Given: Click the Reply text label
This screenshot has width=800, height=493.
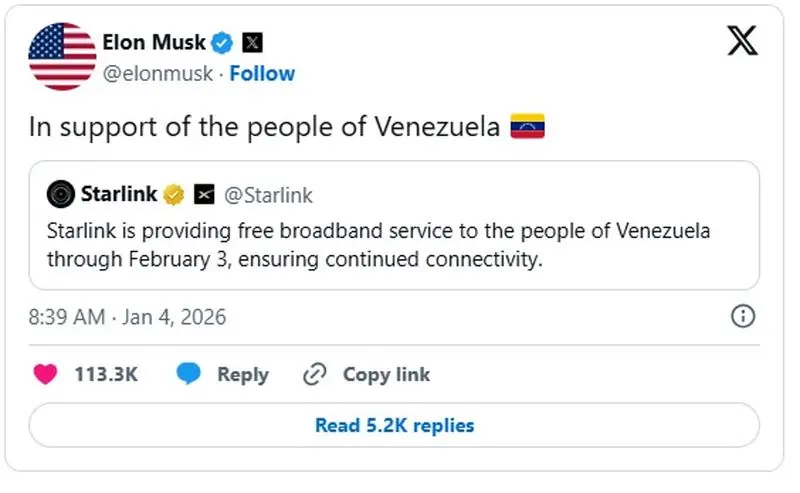Looking at the screenshot, I should point(243,375).
